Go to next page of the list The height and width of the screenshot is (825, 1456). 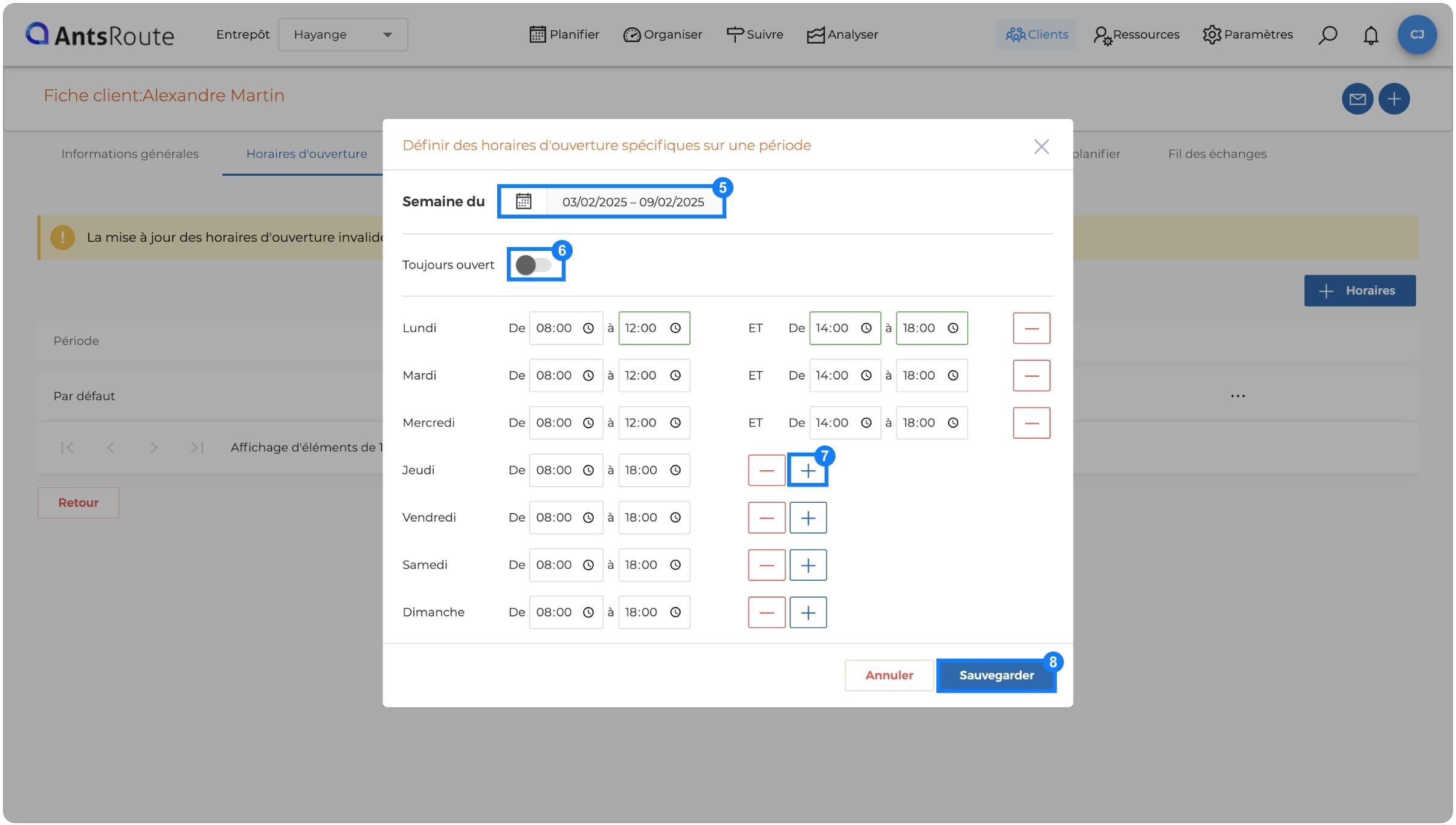pyautogui.click(x=153, y=447)
